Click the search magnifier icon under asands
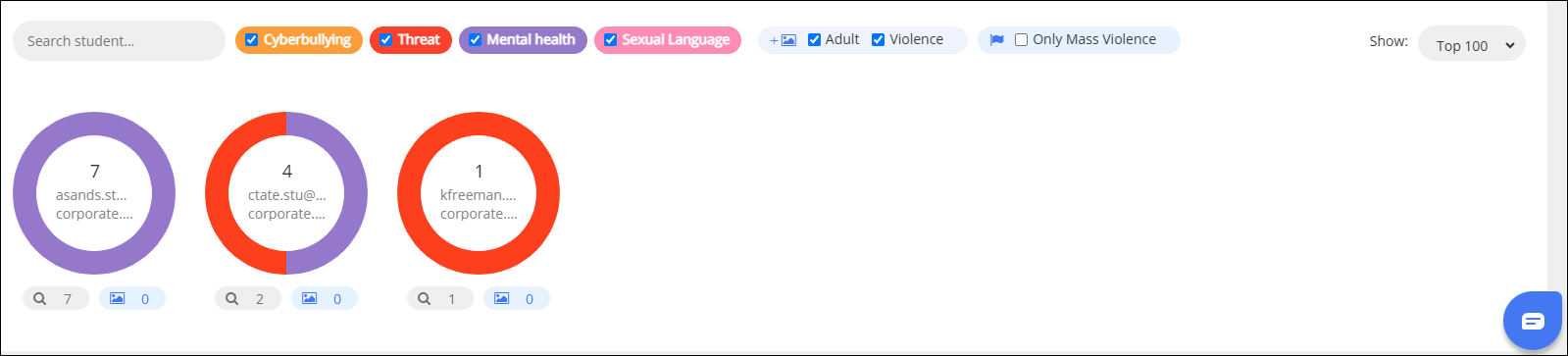 click(40, 298)
